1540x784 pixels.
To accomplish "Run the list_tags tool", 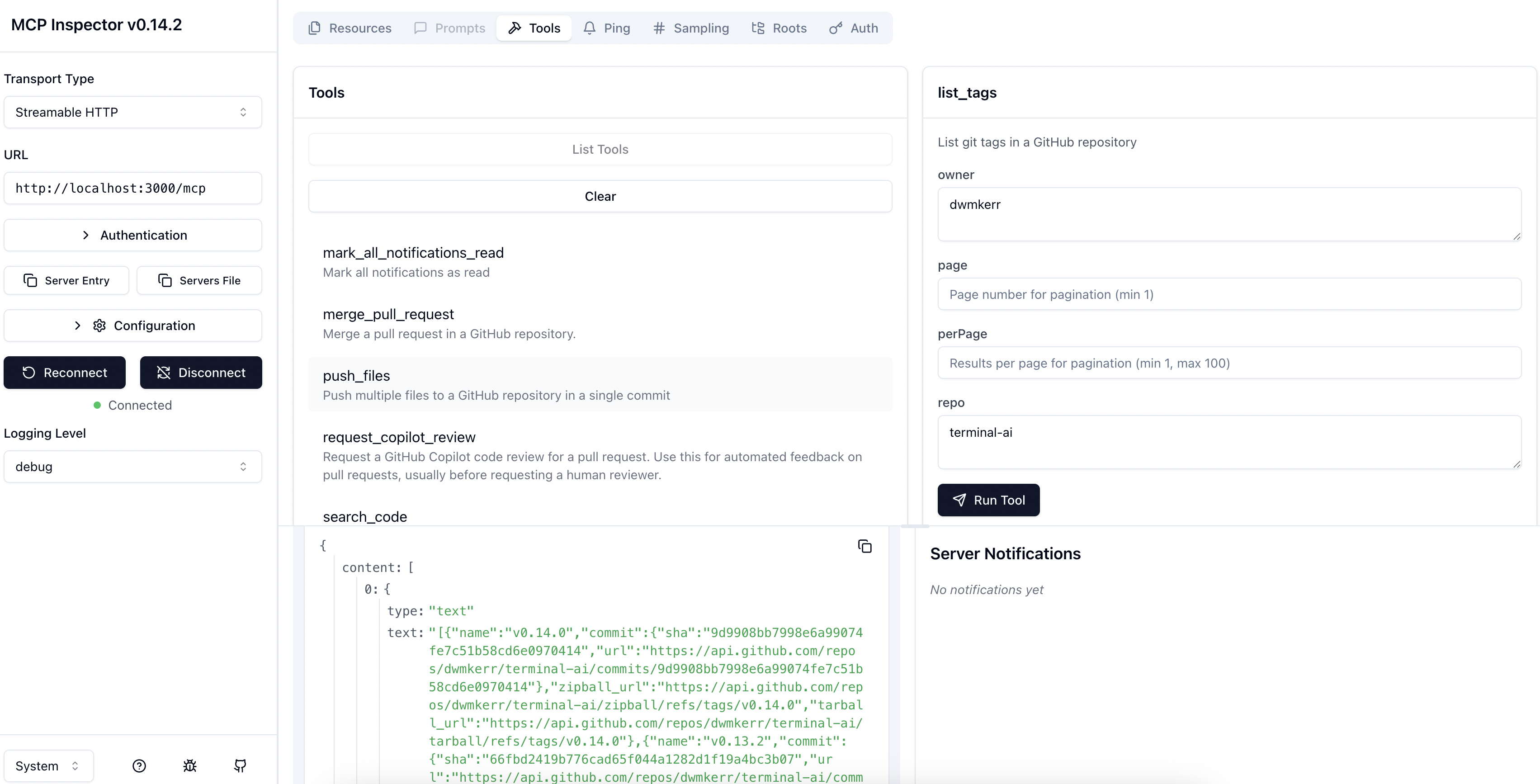I will (988, 500).
